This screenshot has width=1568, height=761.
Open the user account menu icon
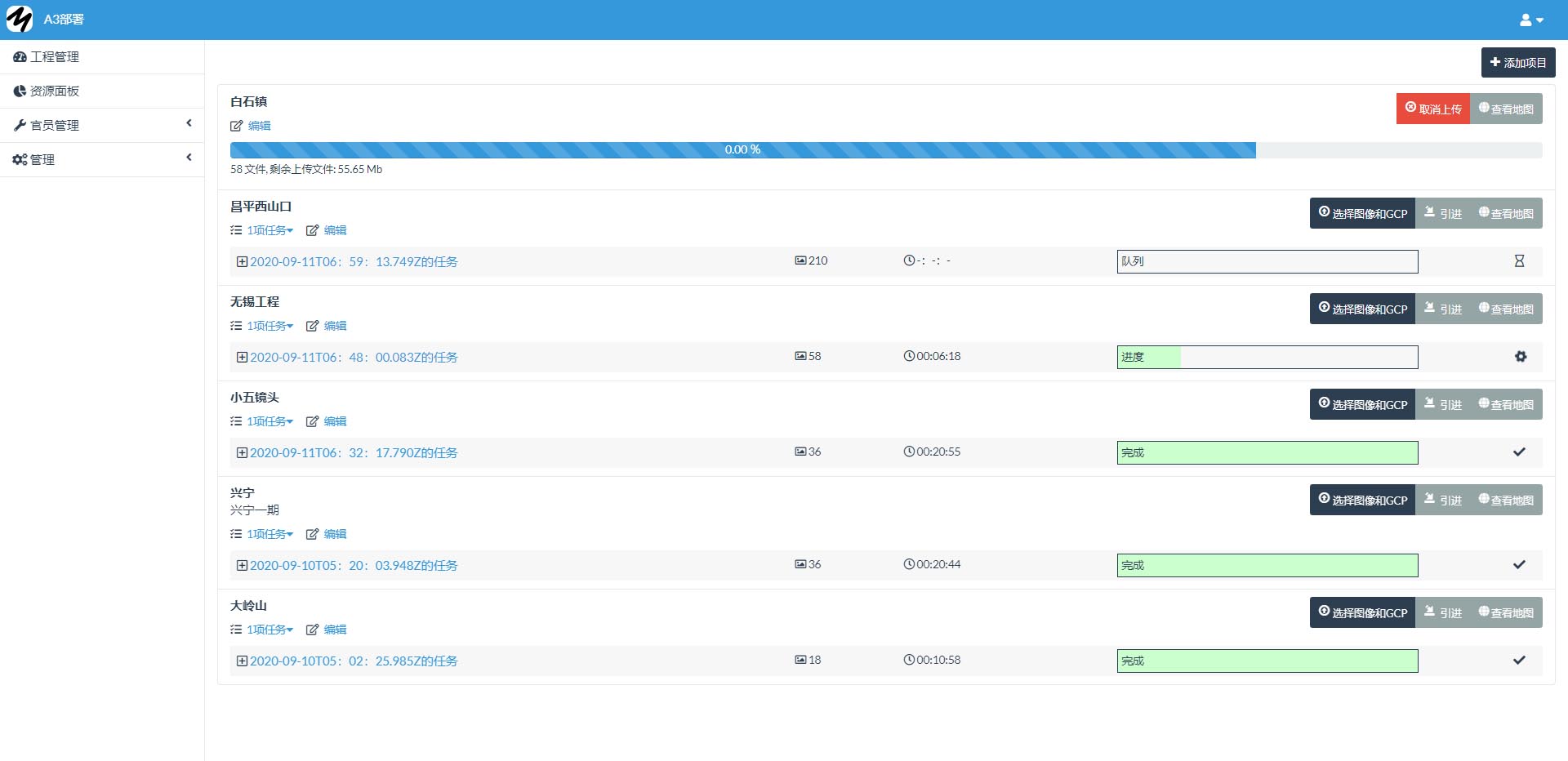click(x=1530, y=20)
